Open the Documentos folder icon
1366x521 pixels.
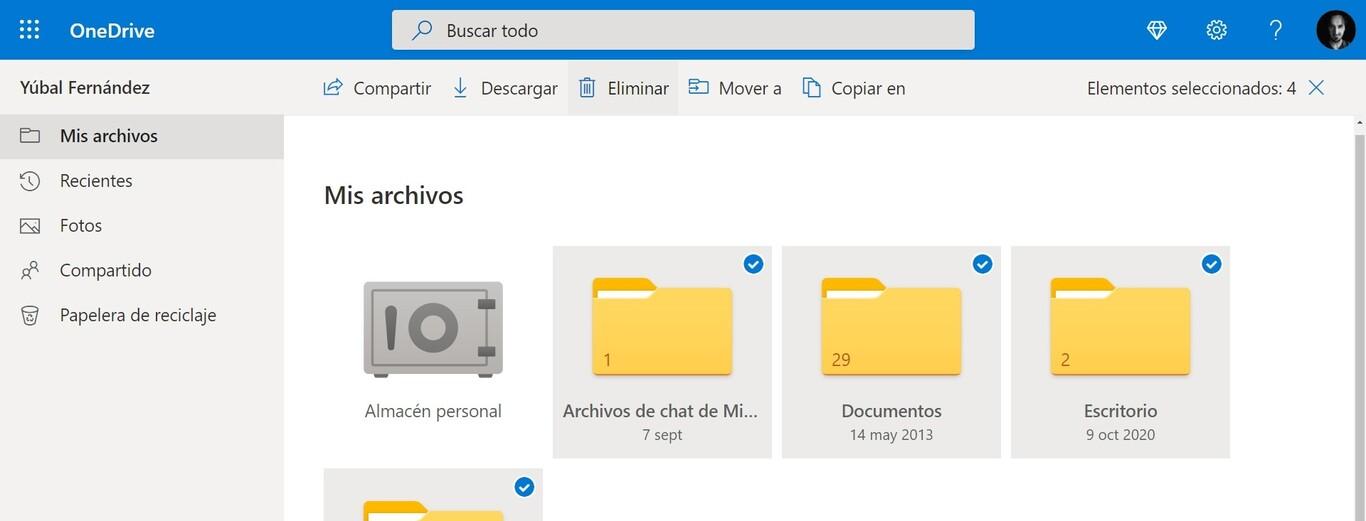(891, 326)
